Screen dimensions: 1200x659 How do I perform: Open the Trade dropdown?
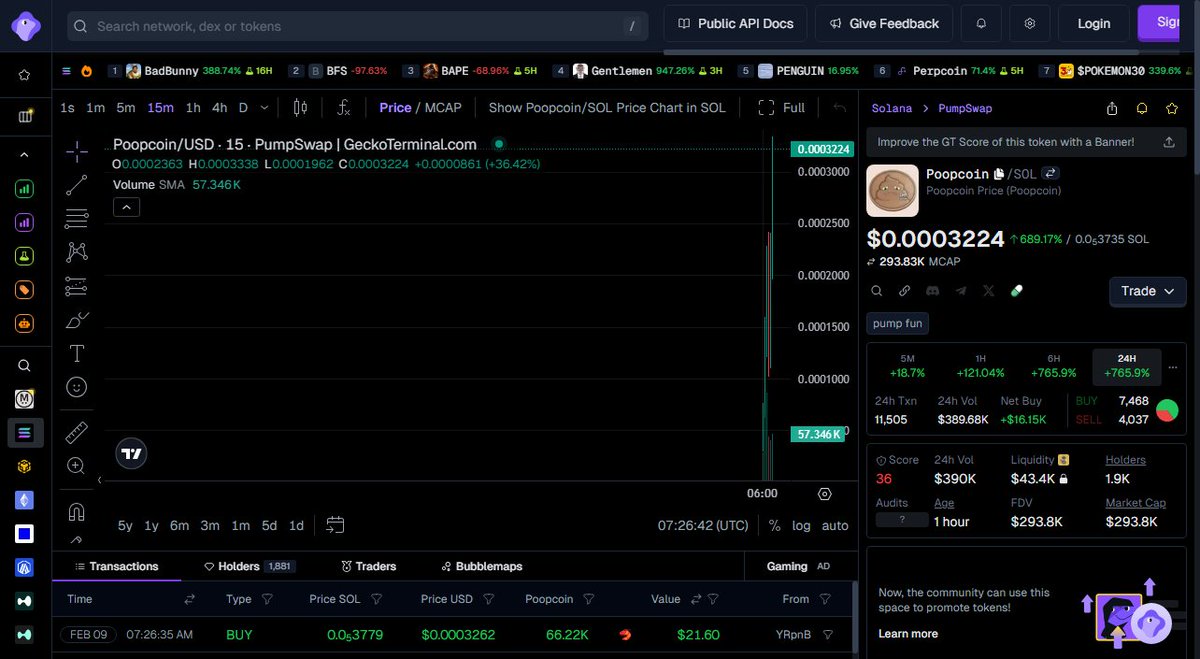pos(1147,291)
